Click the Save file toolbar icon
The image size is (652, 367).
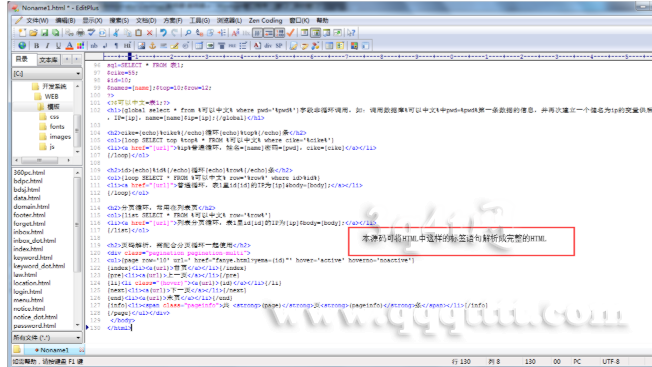(44, 32)
